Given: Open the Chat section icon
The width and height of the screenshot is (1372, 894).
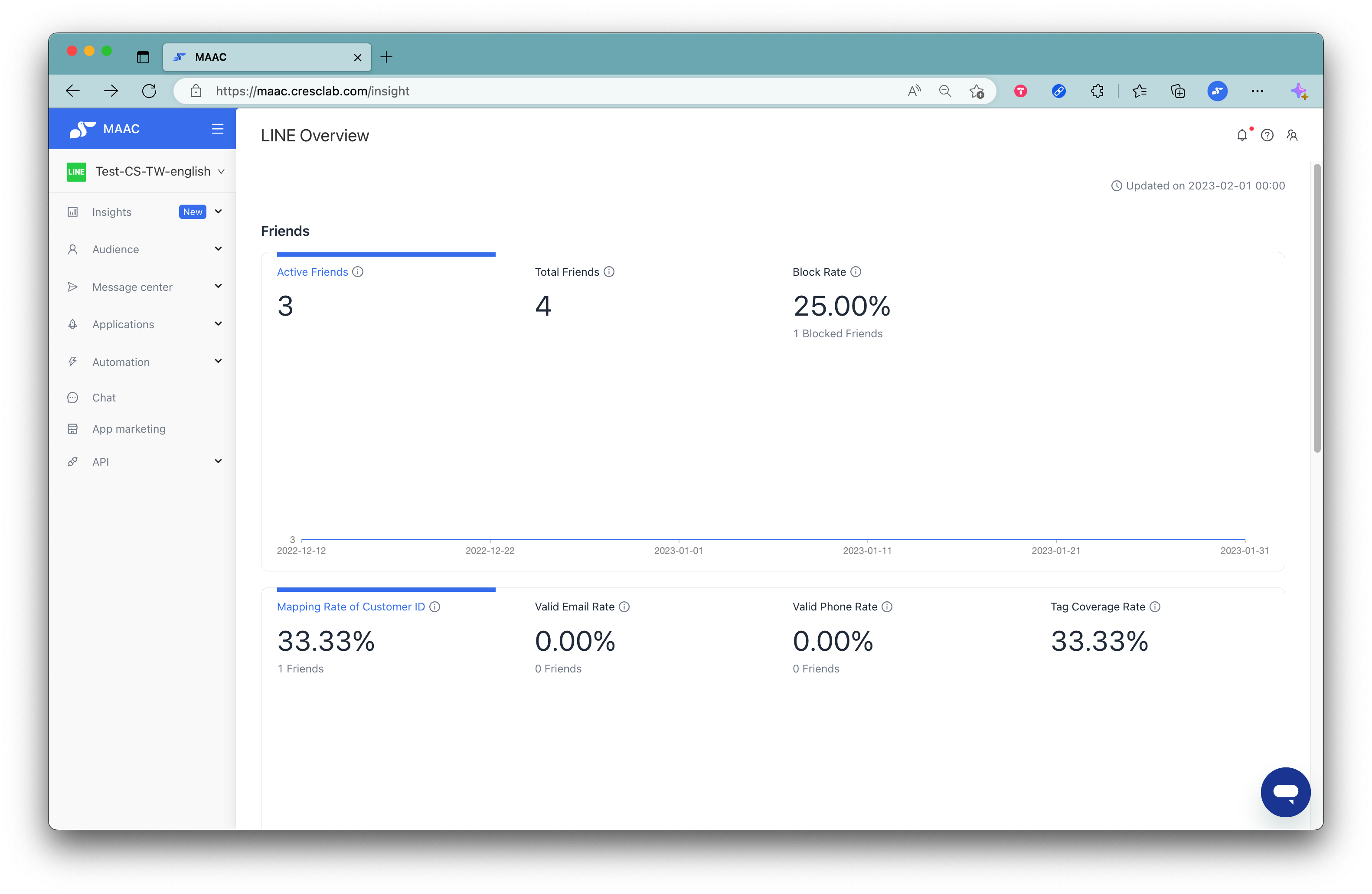Looking at the screenshot, I should 73,397.
